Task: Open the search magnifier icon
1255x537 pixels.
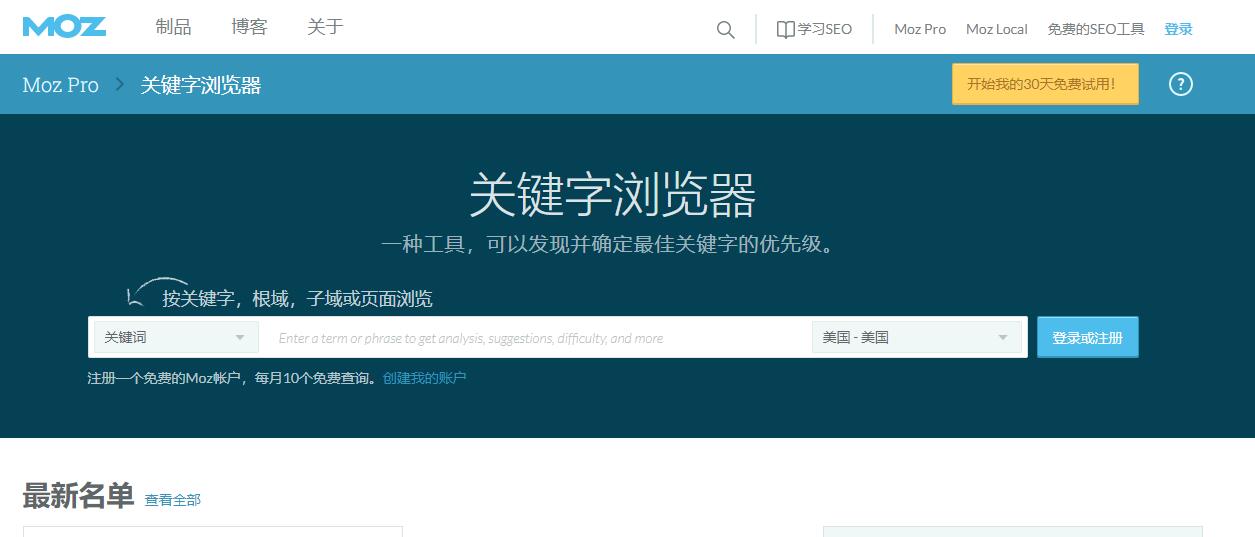Action: coord(726,30)
